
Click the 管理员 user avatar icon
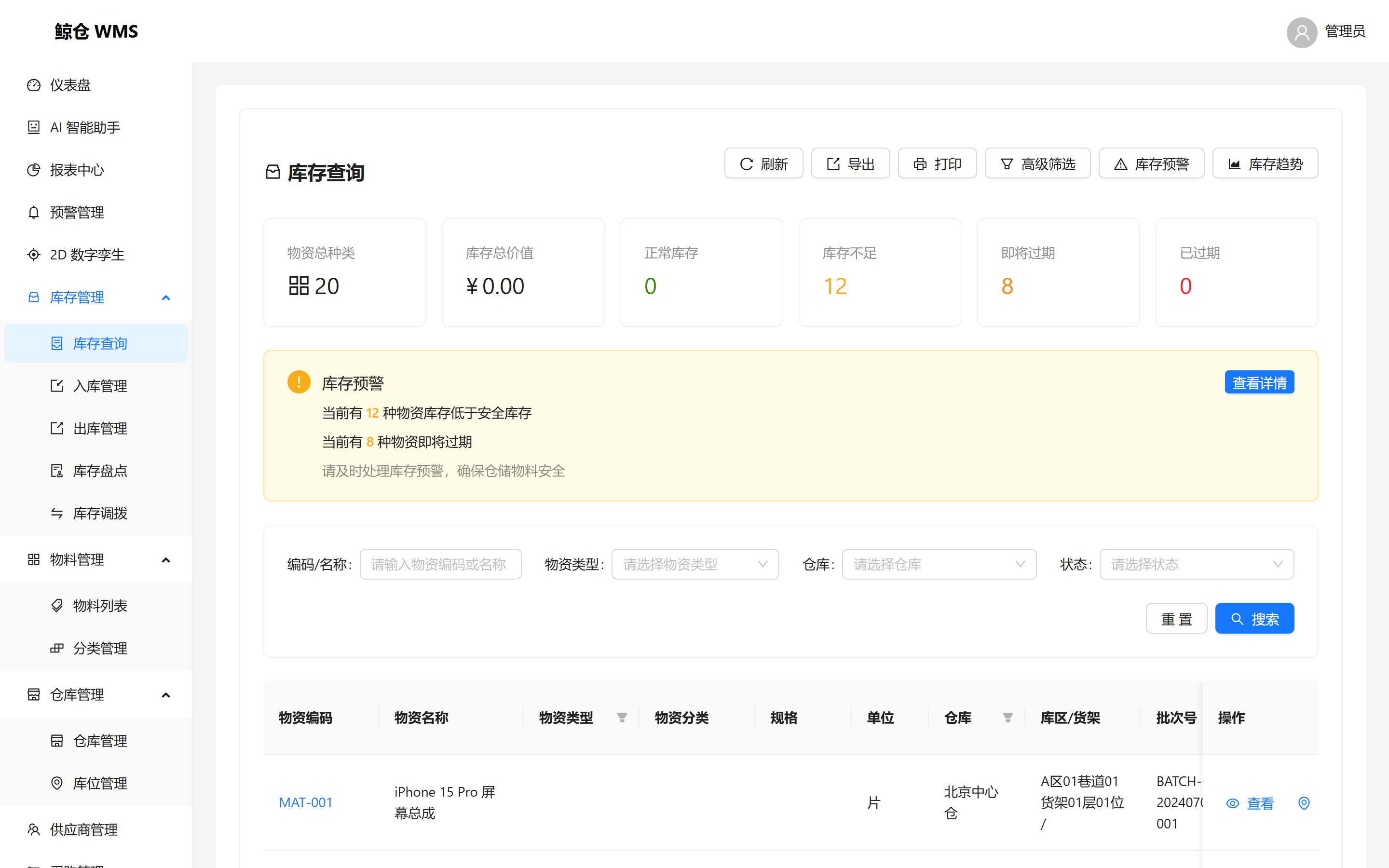coord(1302,32)
